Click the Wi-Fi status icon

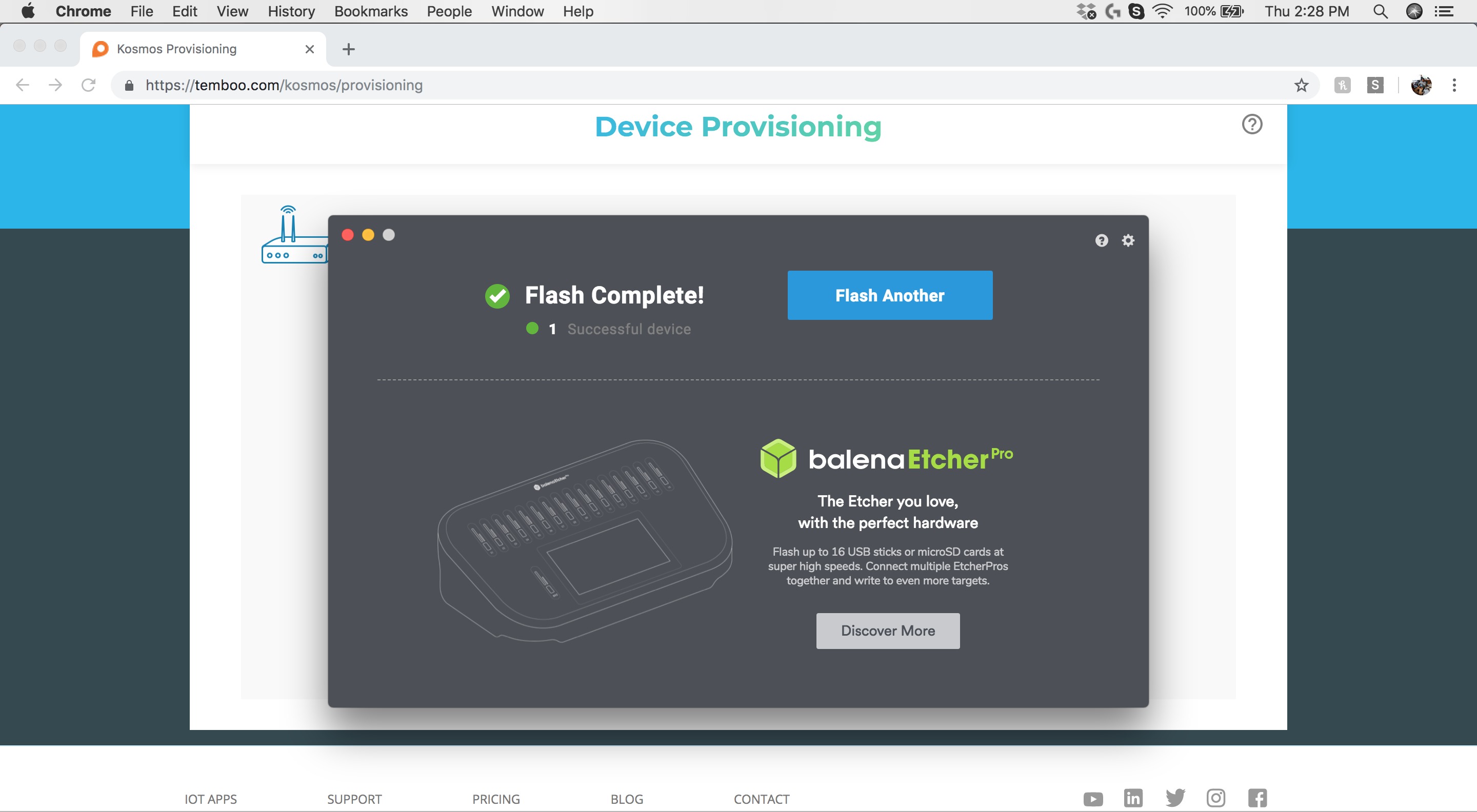pos(1162,11)
